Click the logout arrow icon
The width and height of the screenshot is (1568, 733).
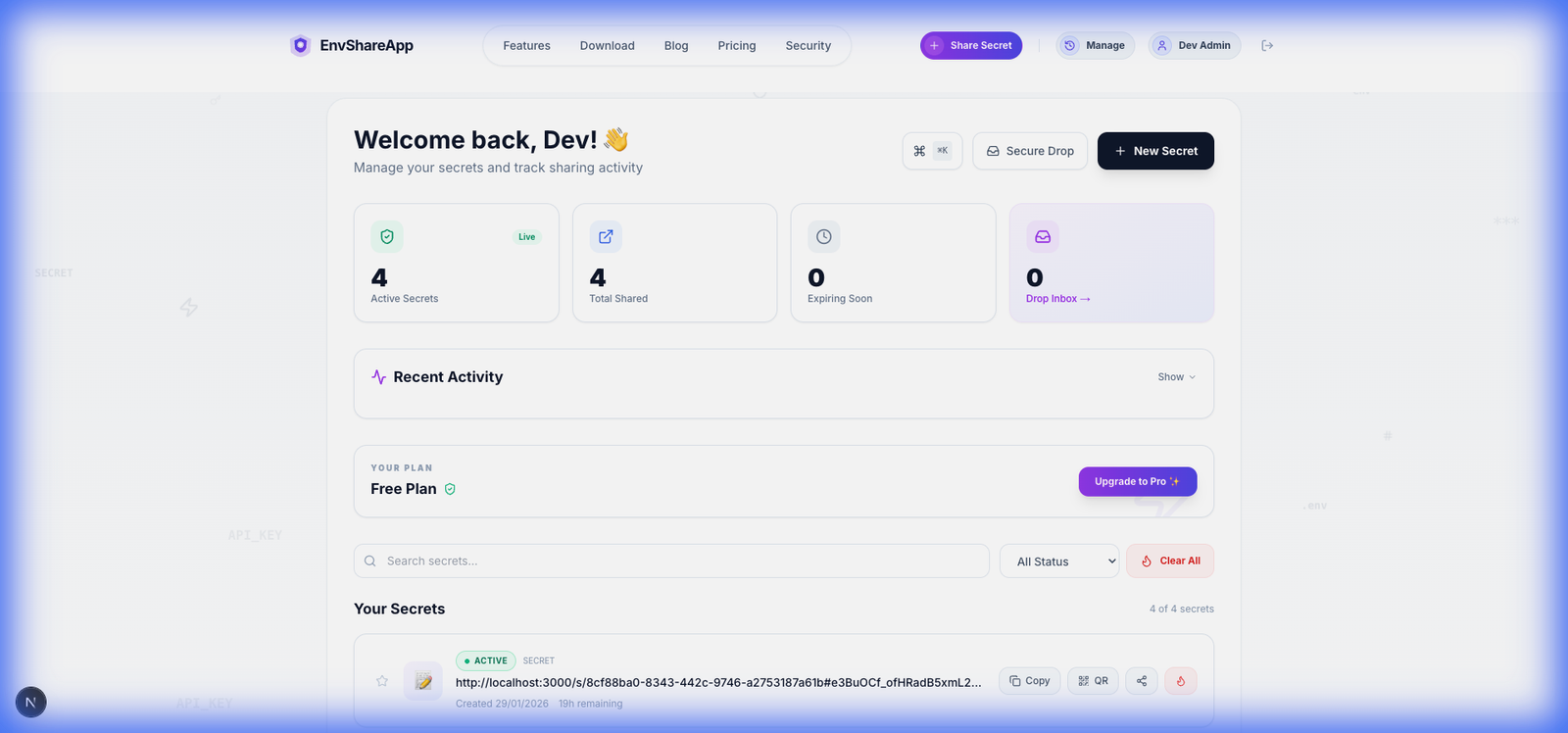click(1267, 46)
